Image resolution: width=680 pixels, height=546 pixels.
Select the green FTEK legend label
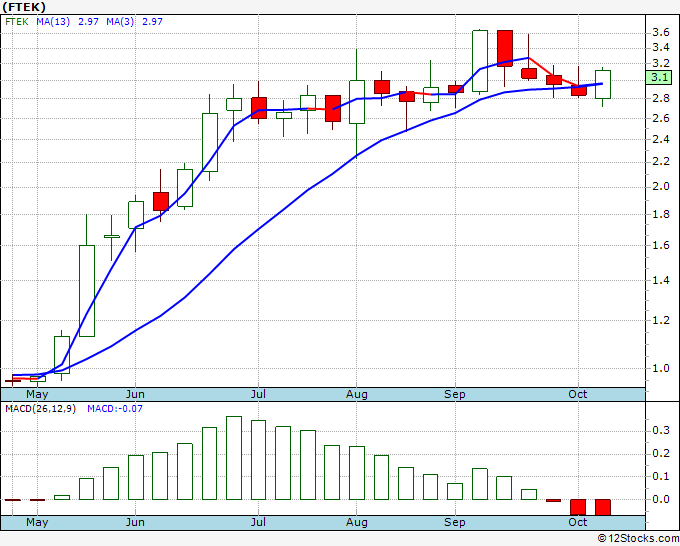(x=17, y=22)
